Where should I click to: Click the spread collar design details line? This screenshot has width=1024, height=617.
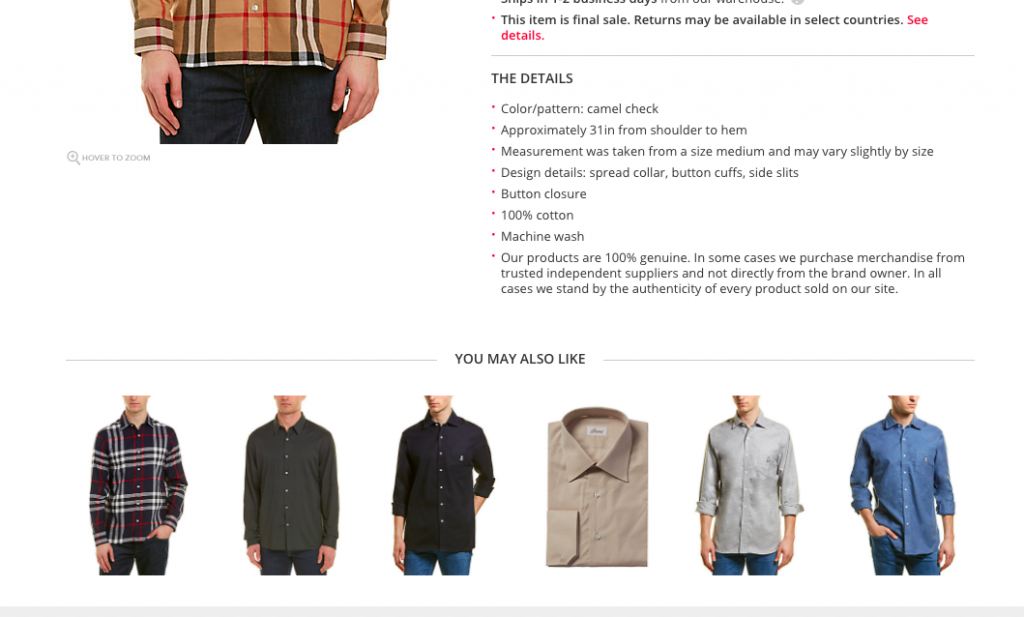[x=649, y=173]
